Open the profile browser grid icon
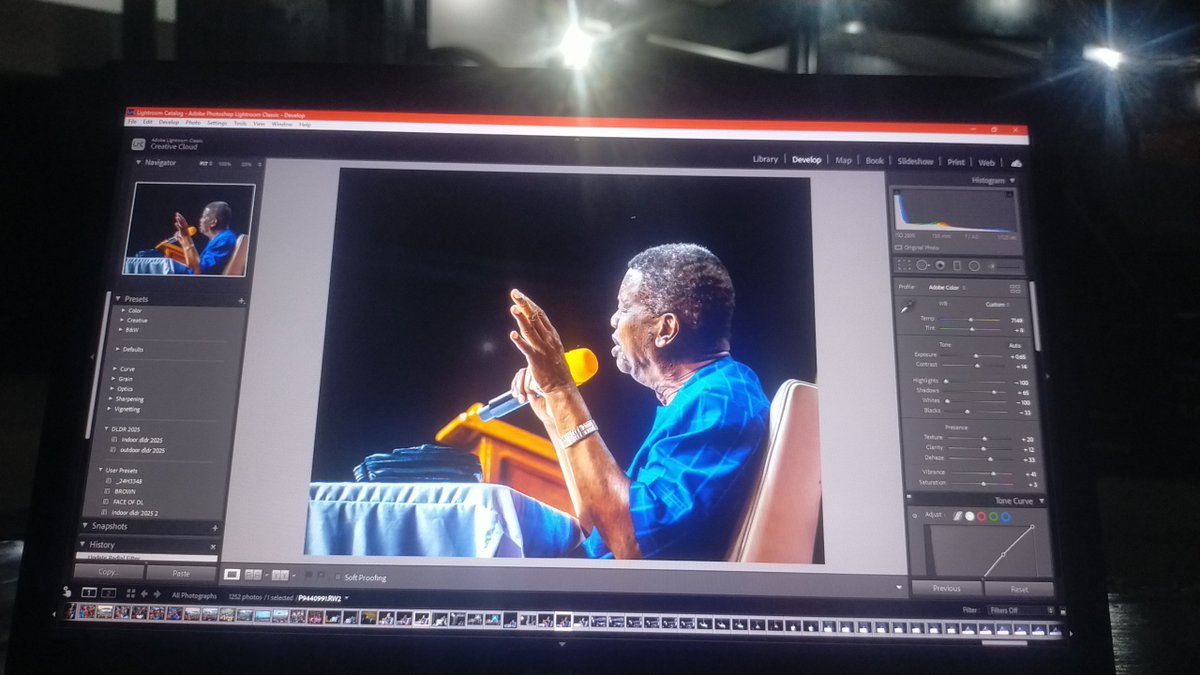Image resolution: width=1200 pixels, height=675 pixels. [1016, 288]
